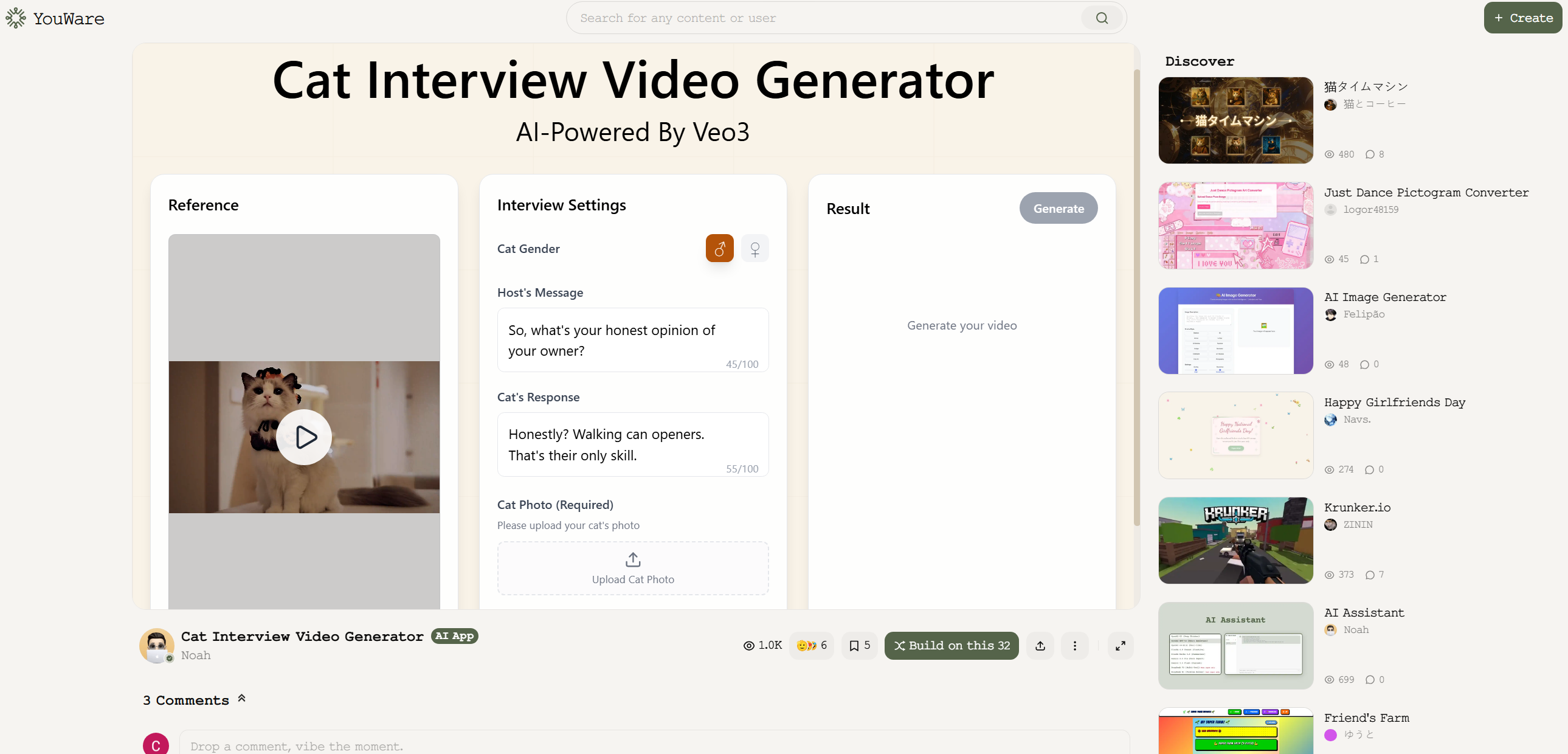Click the Happy Girlfriends Day title
The height and width of the screenshot is (754, 1568).
click(1395, 403)
